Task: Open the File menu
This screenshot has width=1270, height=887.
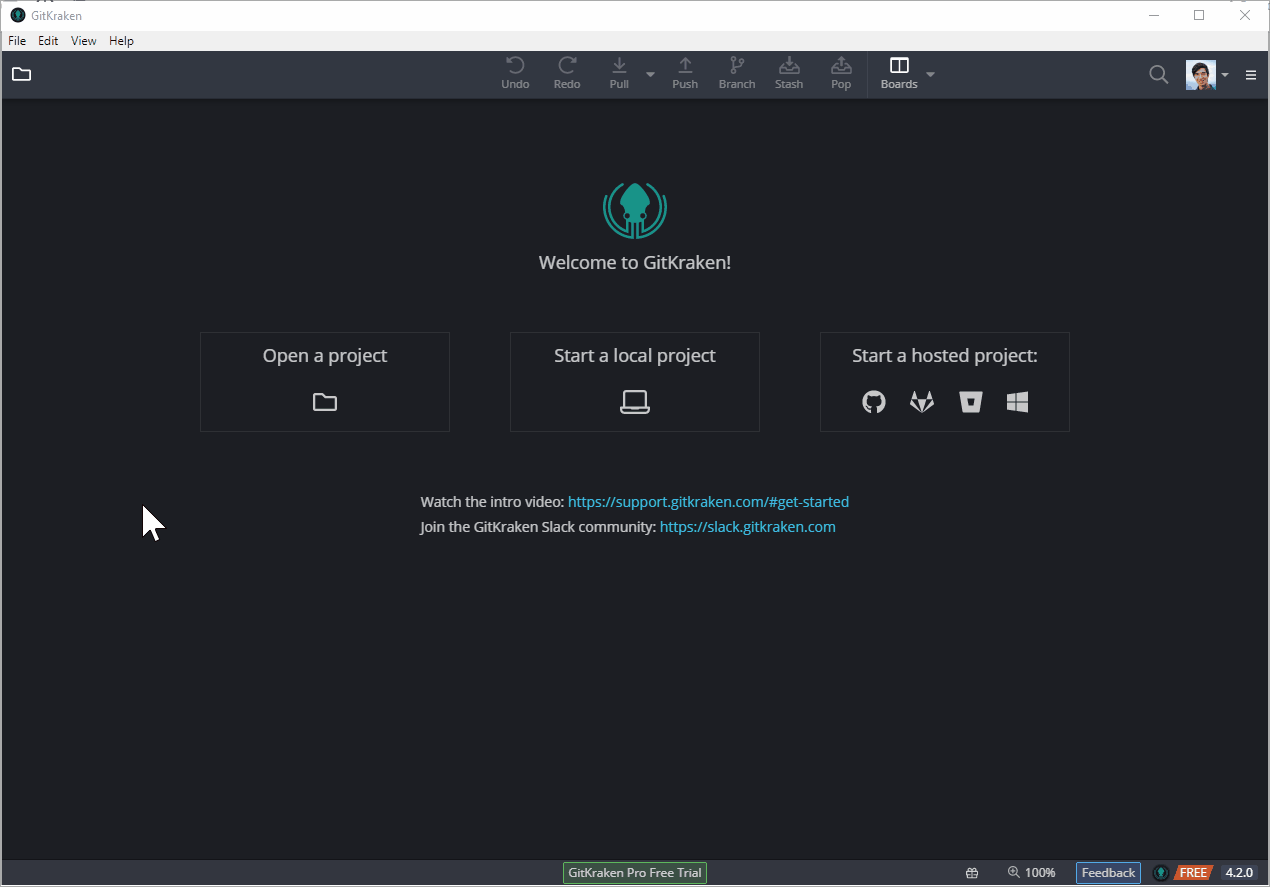Action: 17,41
